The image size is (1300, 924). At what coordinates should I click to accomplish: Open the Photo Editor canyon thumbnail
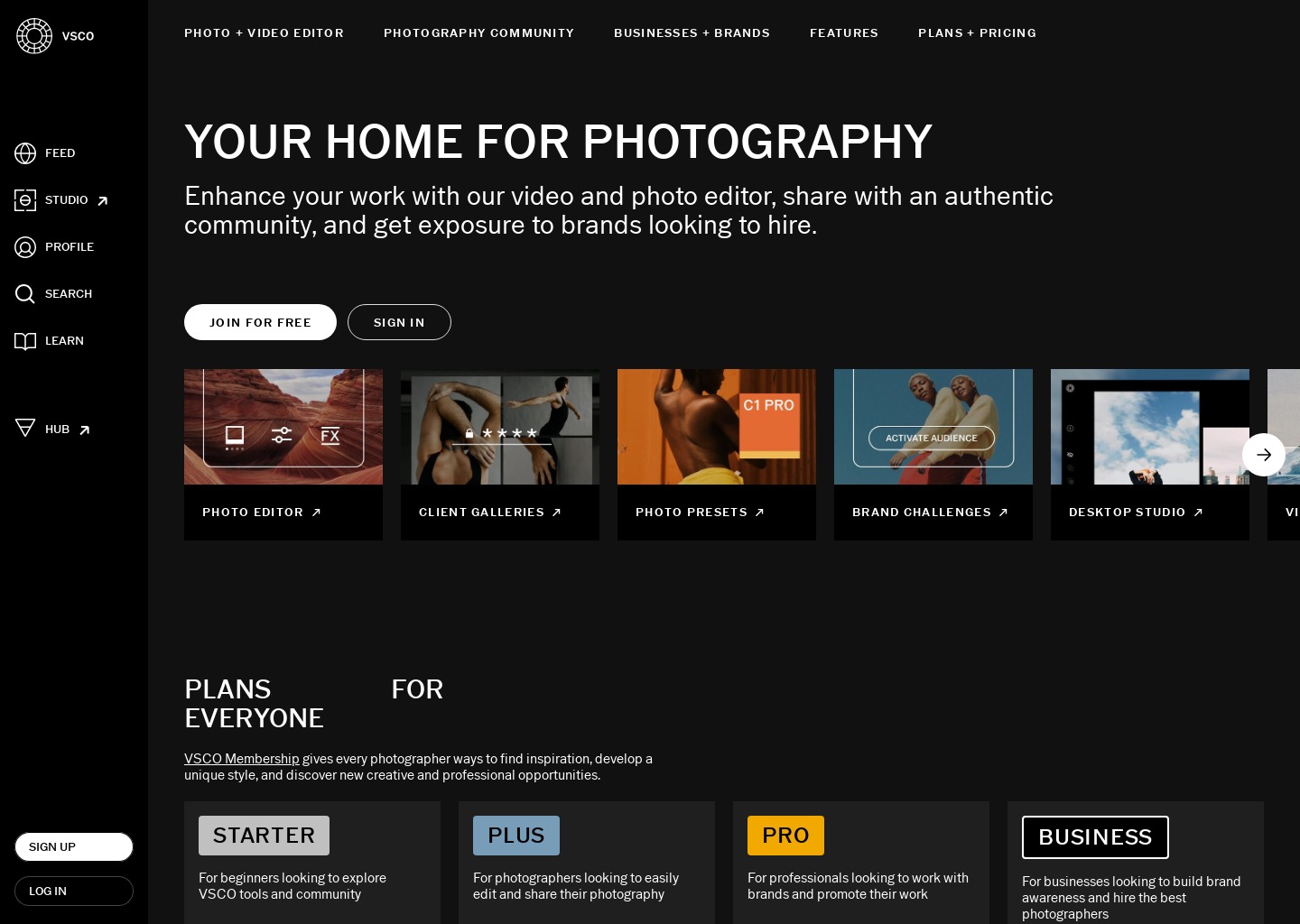point(283,427)
